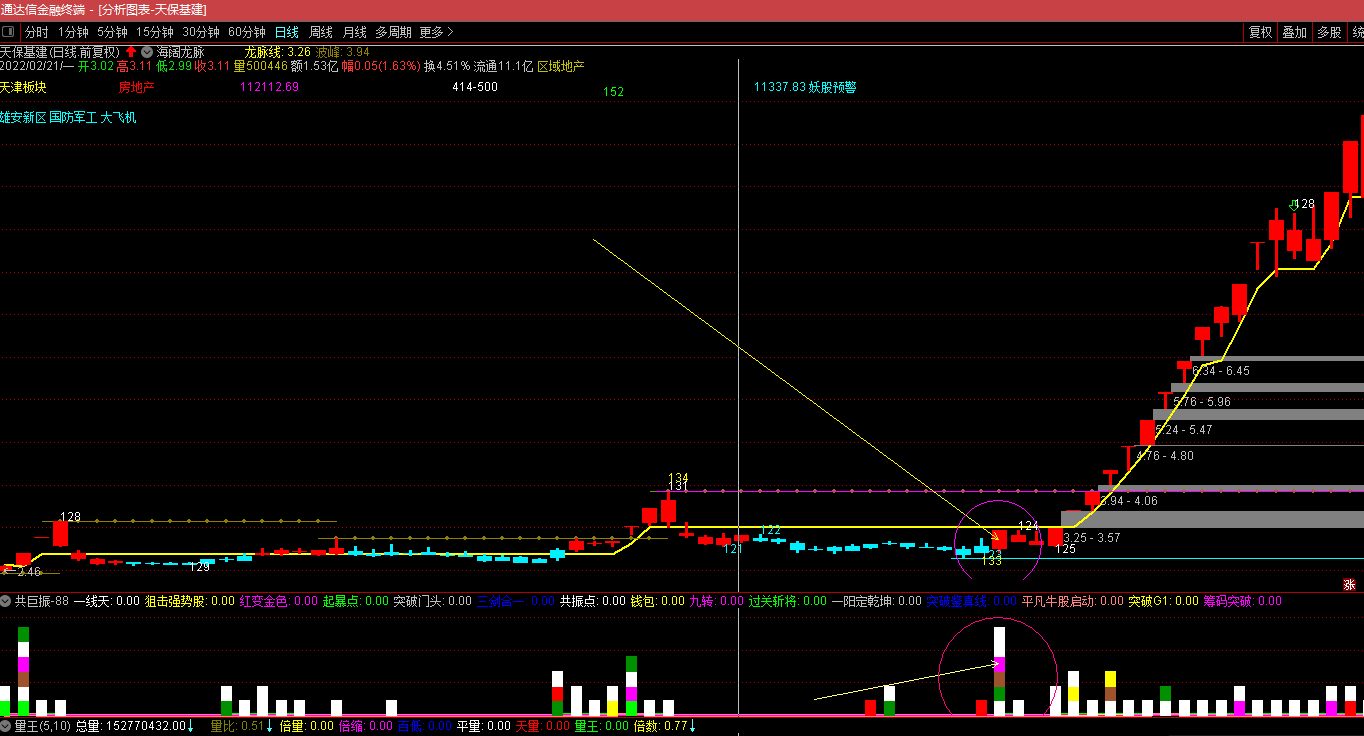The image size is (1364, 736).
Task: Click the 区域地产 sector link
Action: (561, 66)
